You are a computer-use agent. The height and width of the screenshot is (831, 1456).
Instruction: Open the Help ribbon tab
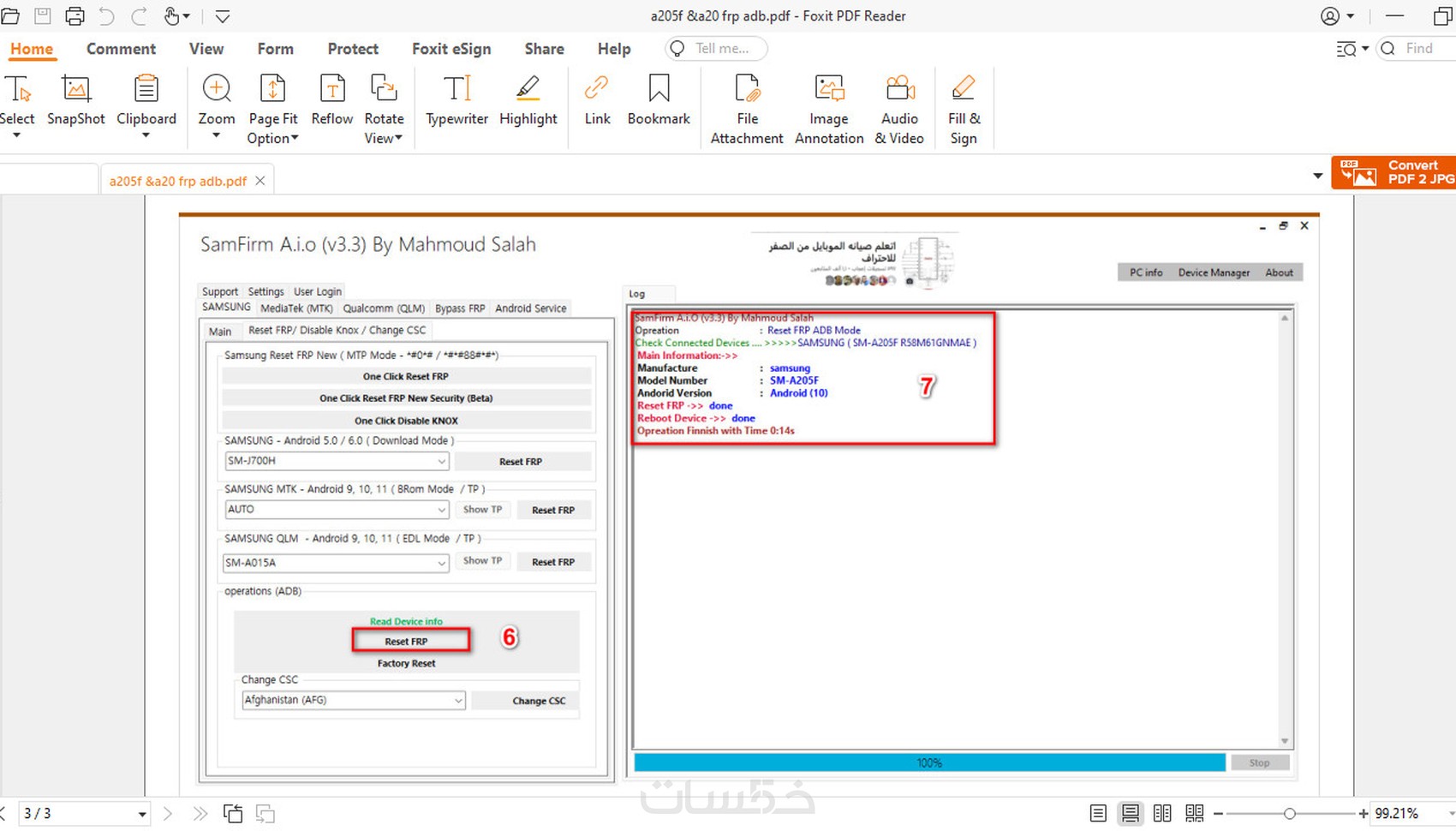point(614,49)
